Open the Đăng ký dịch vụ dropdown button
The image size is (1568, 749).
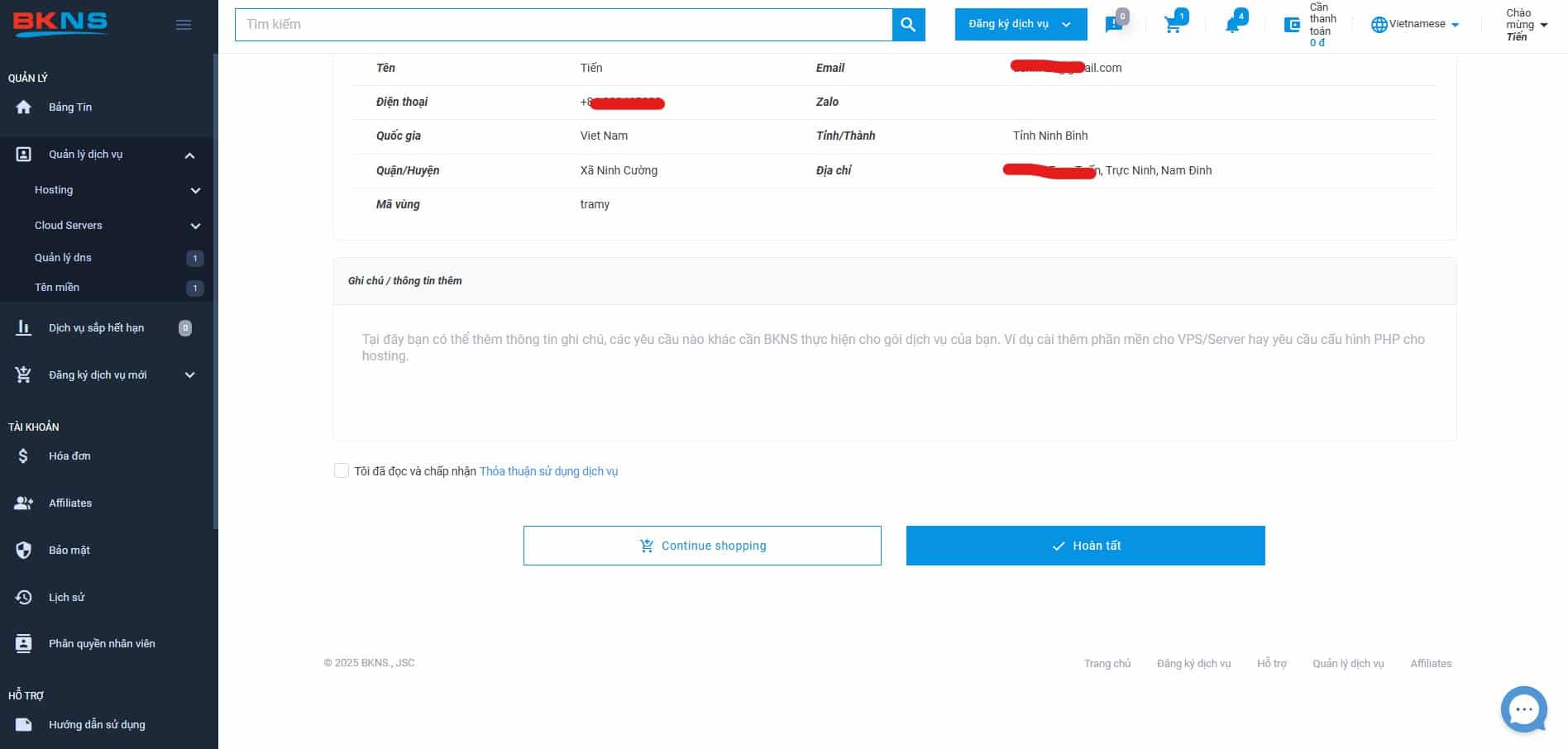[1020, 25]
